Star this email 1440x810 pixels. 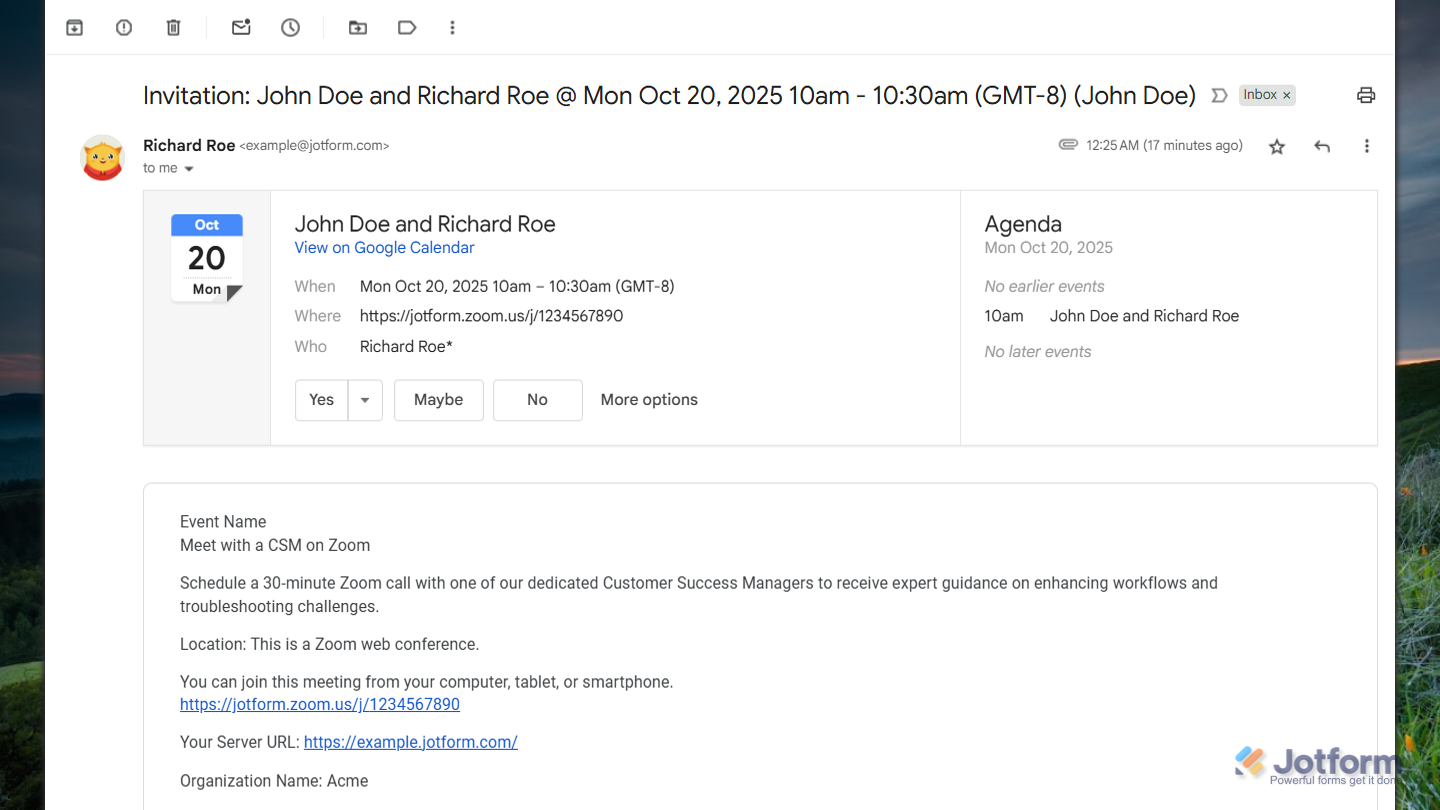coord(1276,146)
